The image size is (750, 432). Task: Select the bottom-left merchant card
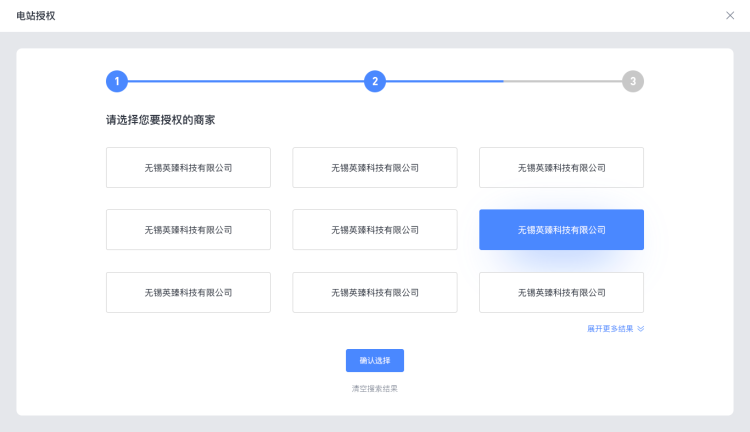tap(188, 292)
